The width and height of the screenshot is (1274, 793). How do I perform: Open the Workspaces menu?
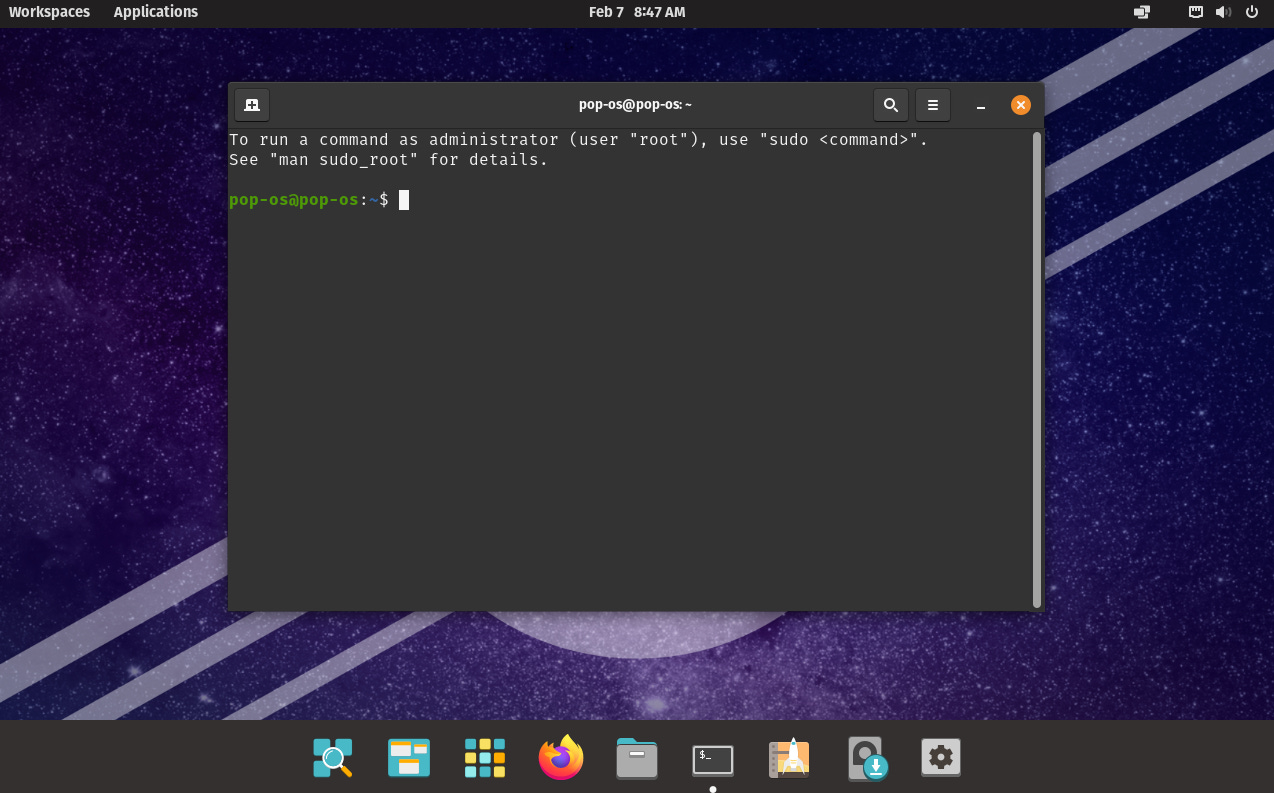tap(49, 12)
